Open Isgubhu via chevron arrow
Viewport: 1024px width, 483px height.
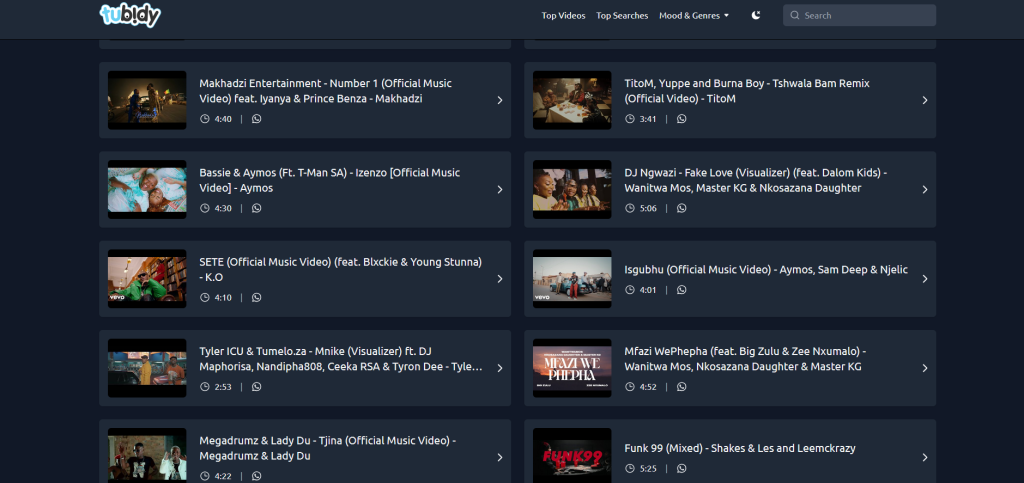coord(925,279)
